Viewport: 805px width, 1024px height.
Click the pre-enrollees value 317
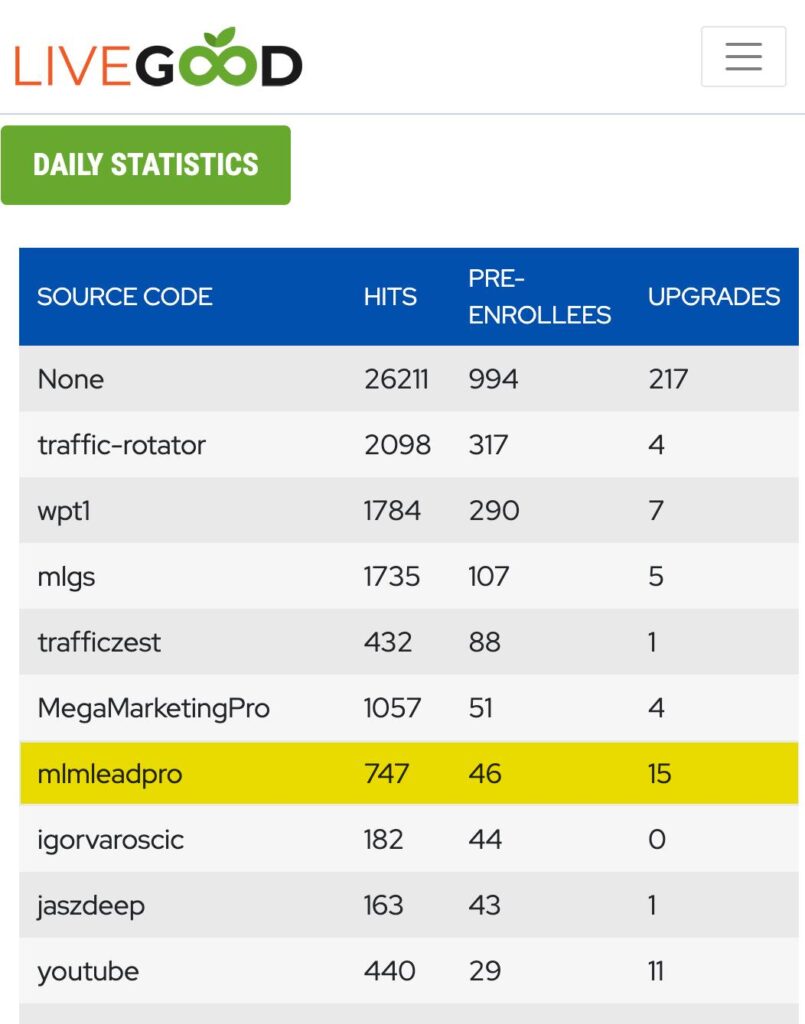[488, 445]
